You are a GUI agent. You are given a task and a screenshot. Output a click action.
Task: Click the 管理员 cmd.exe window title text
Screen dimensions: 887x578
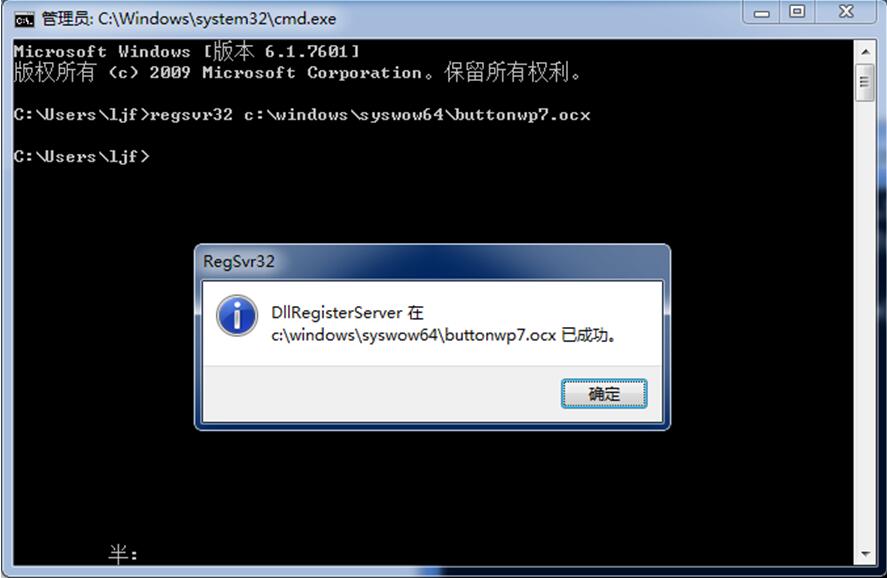(189, 19)
